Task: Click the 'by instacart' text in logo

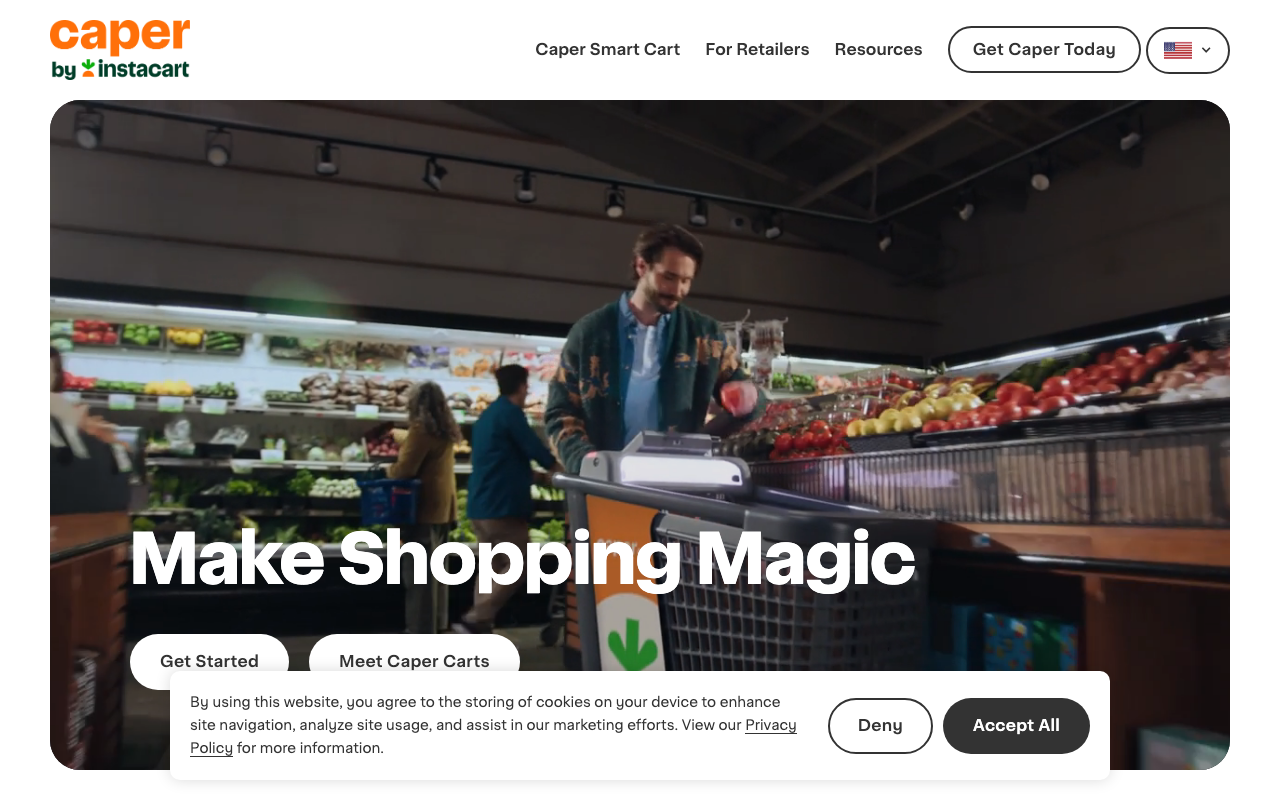Action: pyautogui.click(x=120, y=69)
